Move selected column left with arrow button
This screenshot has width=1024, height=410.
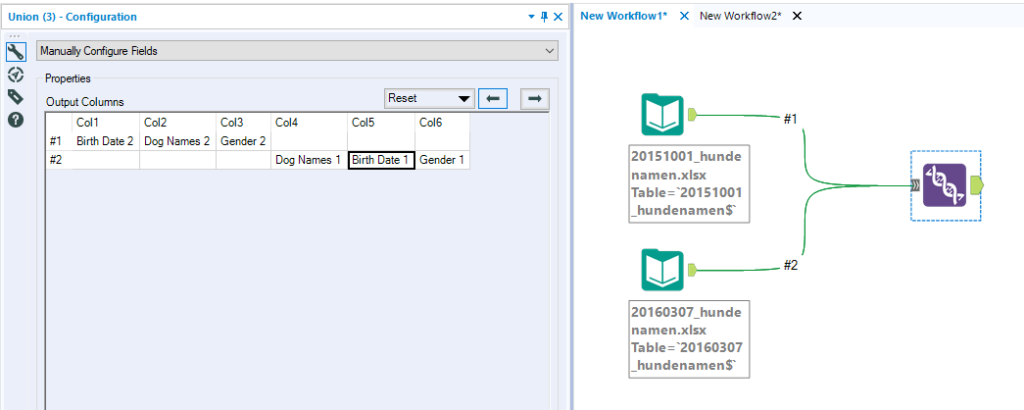[493, 99]
